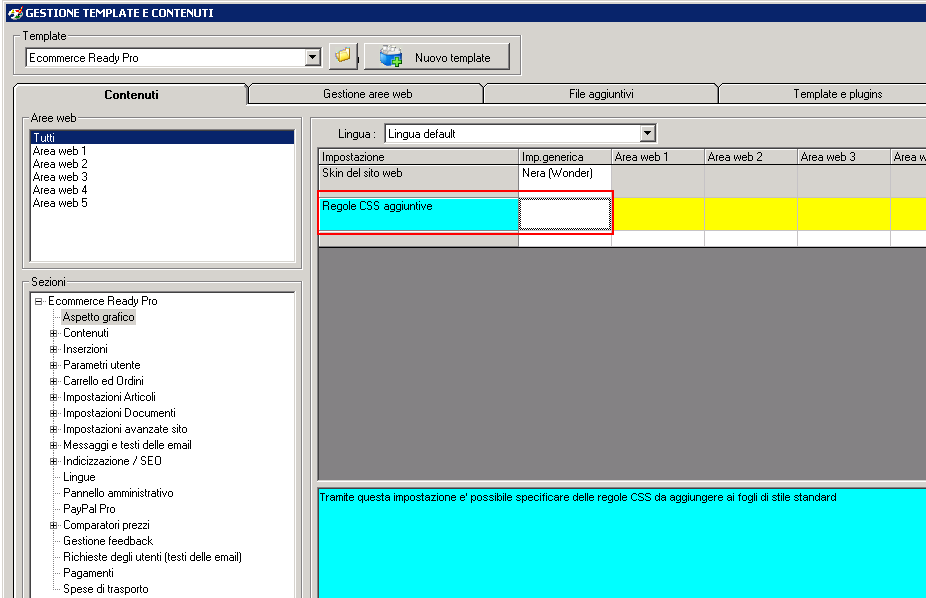Click the Area web 1 column header
Screen dimensions: 926x598
[x=658, y=156]
